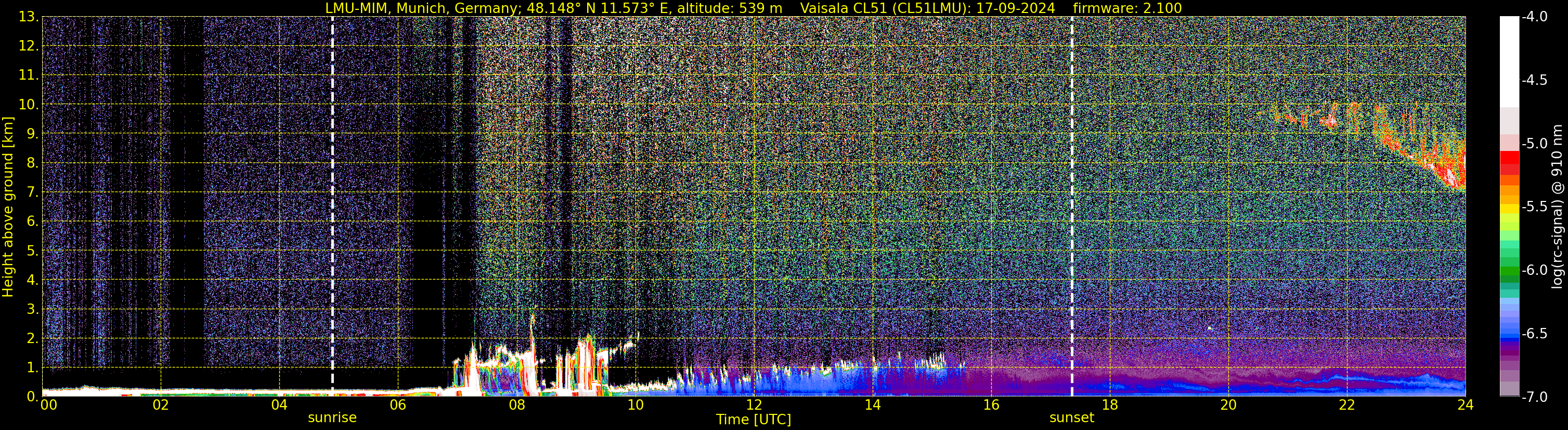Click the '12' time axis tick label

click(754, 406)
